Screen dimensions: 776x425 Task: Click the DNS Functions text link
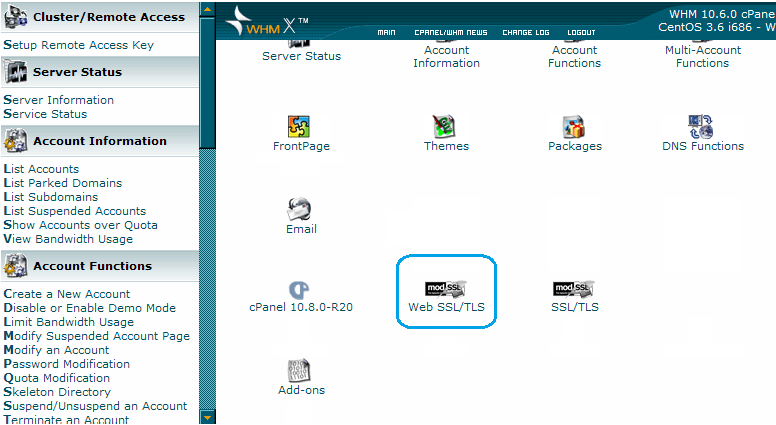703,146
